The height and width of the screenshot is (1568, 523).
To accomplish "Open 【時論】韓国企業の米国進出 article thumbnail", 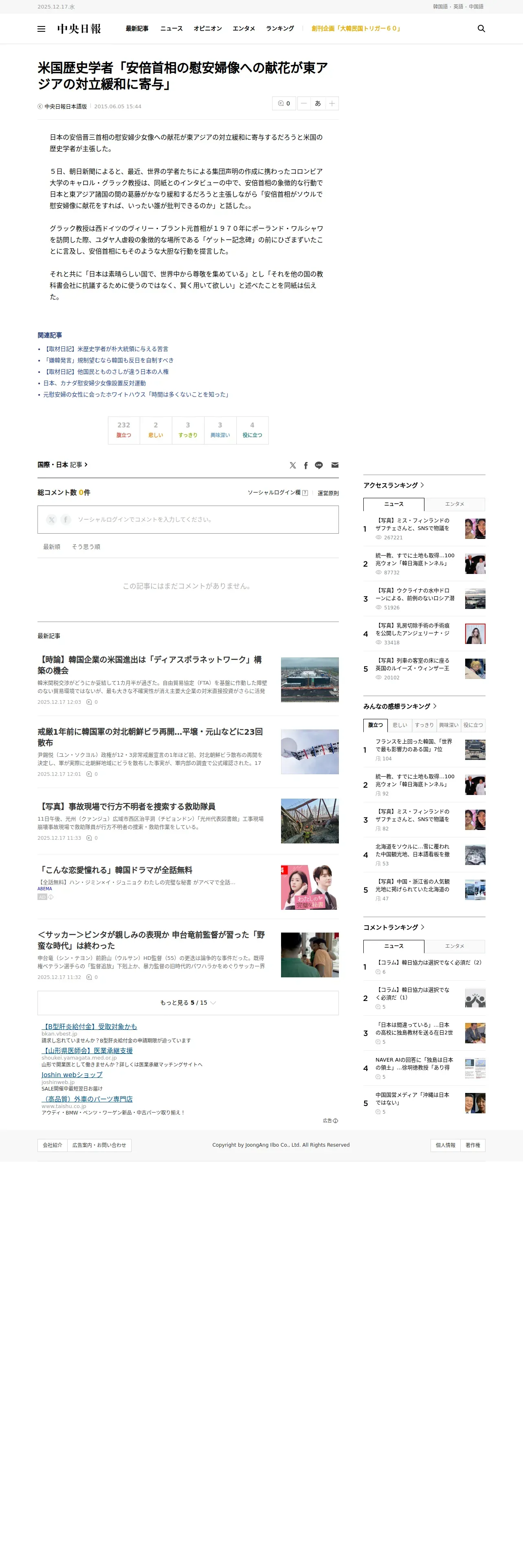I will point(309,680).
